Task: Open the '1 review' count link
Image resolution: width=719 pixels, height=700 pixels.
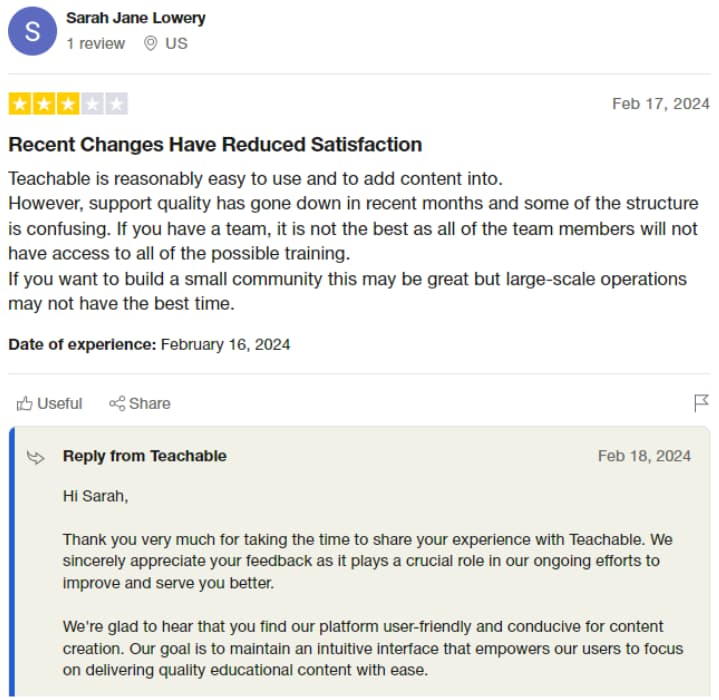Action: point(95,44)
